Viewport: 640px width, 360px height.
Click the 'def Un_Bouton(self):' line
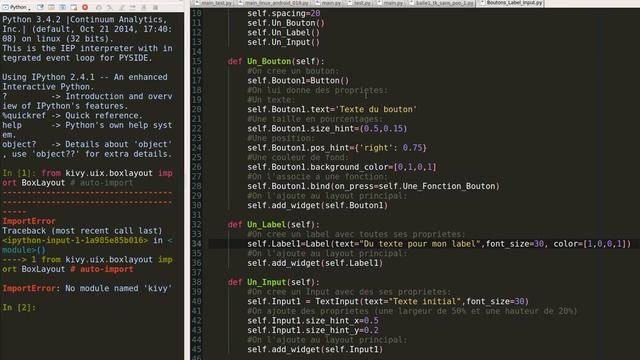pos(276,61)
